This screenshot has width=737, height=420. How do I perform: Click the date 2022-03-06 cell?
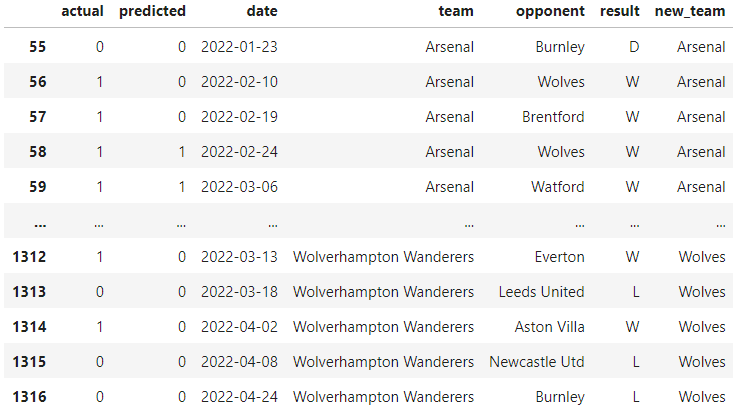click(239, 187)
